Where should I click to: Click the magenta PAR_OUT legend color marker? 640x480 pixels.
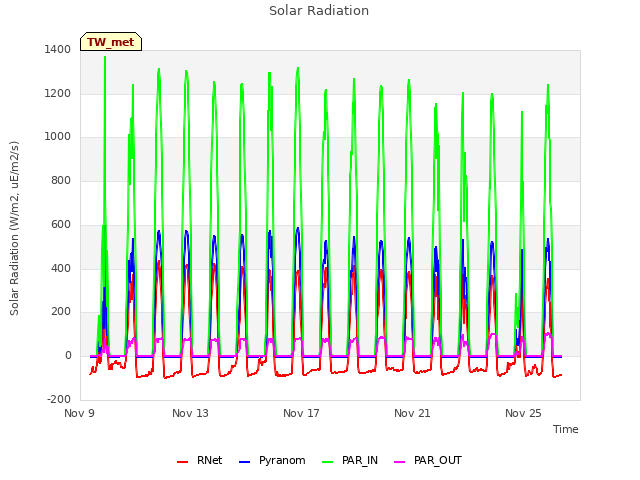coord(400,462)
